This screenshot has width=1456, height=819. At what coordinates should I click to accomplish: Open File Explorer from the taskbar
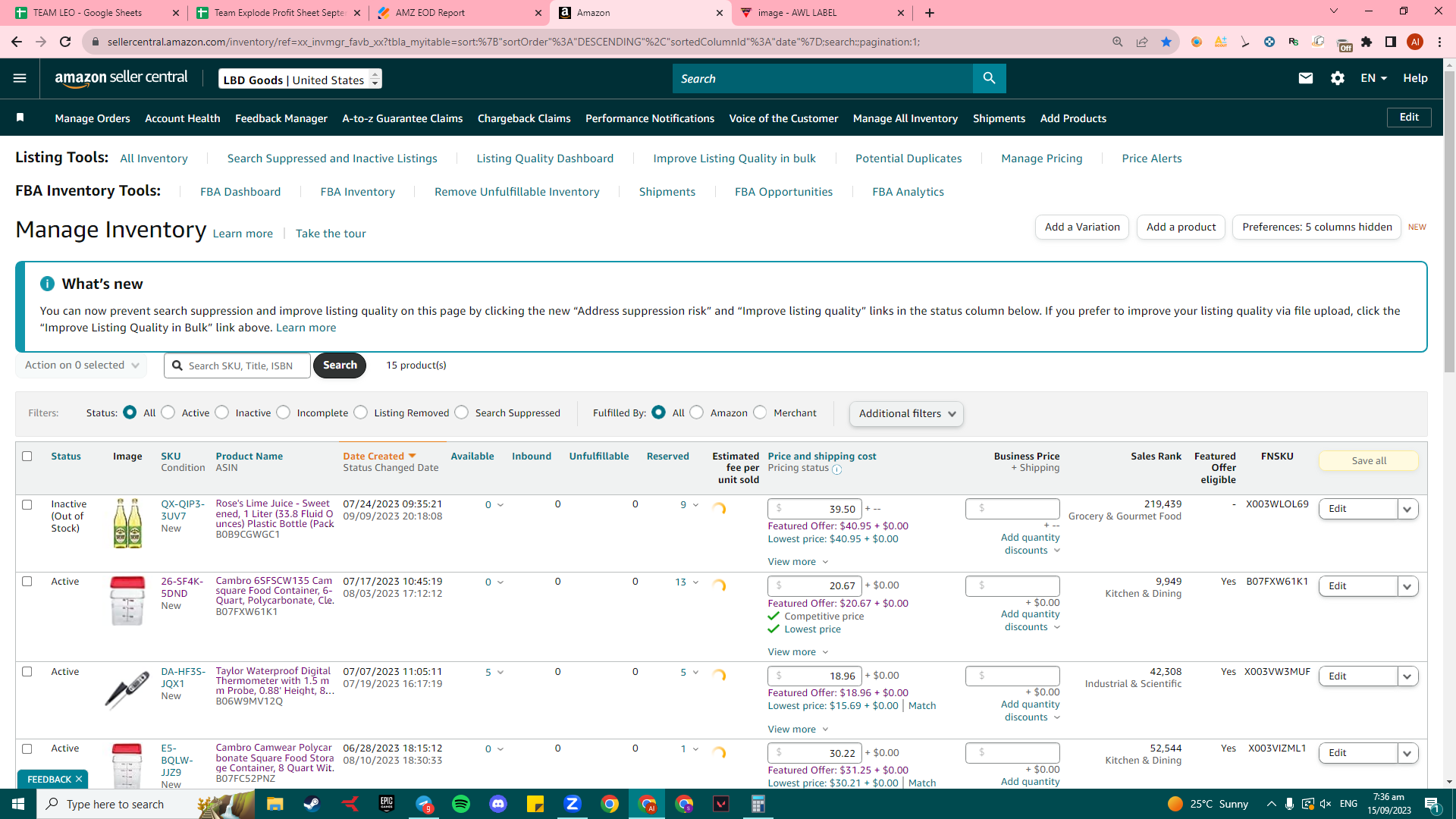pos(275,804)
